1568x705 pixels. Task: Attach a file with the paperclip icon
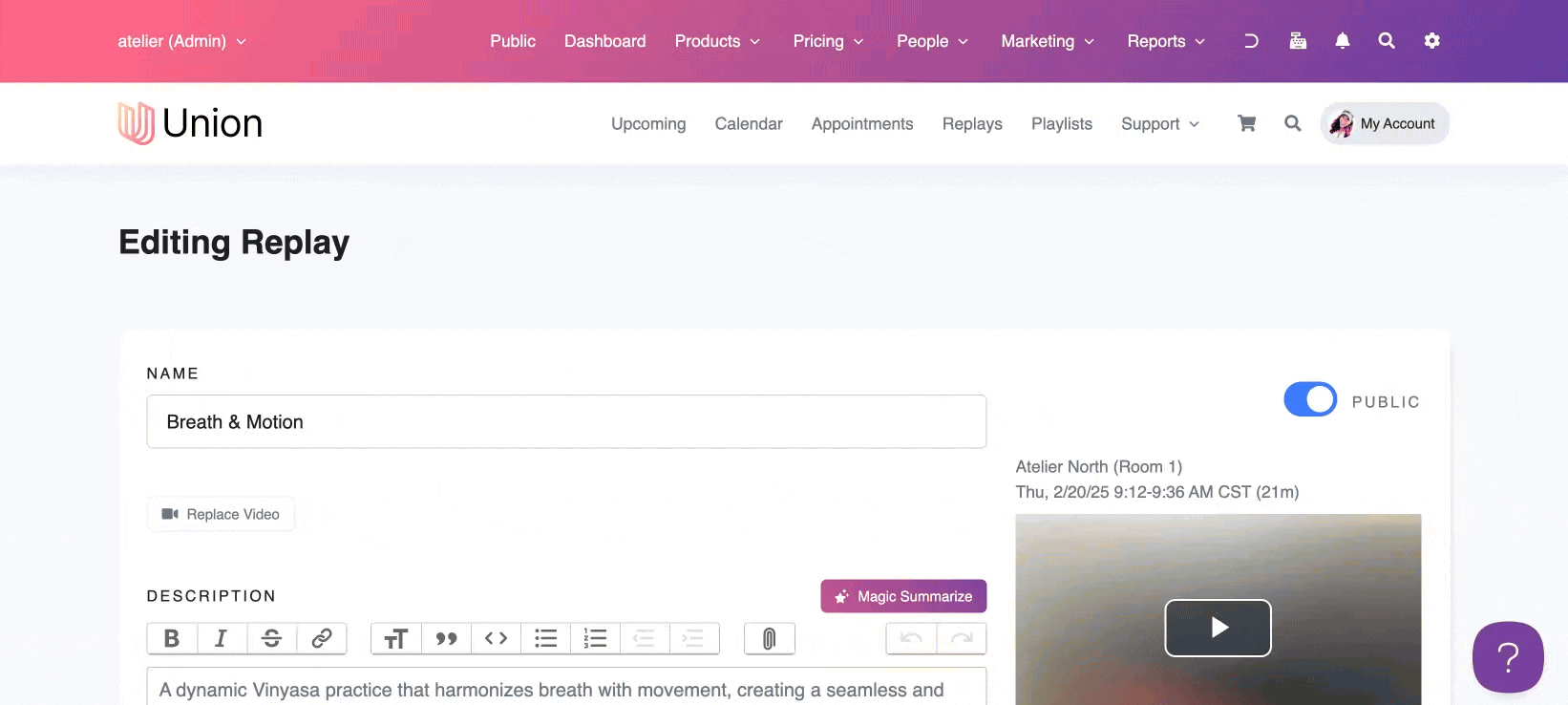click(x=769, y=638)
